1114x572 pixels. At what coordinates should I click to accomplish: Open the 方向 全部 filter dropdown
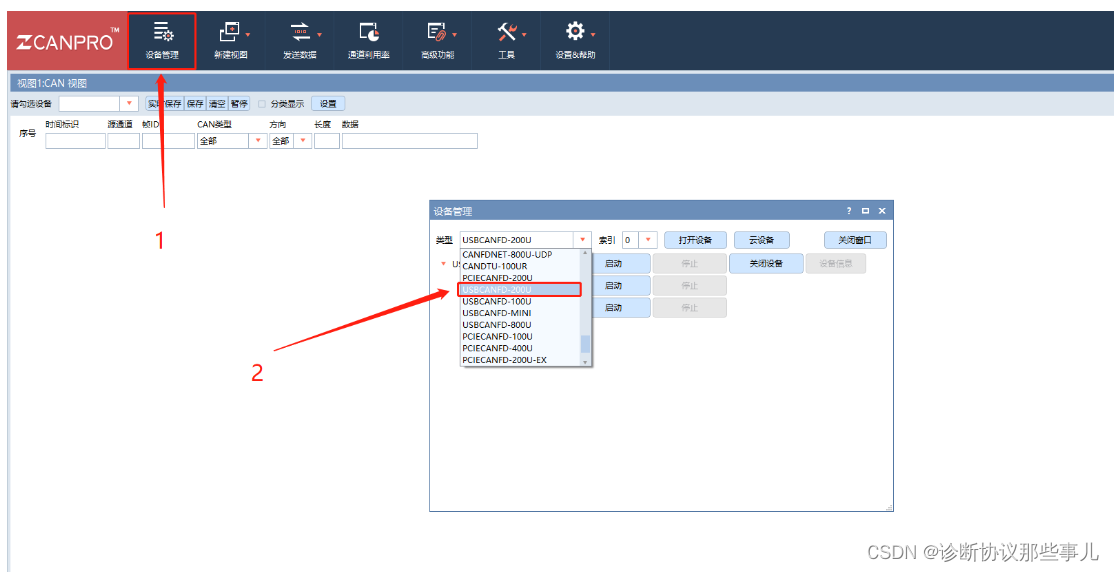303,141
